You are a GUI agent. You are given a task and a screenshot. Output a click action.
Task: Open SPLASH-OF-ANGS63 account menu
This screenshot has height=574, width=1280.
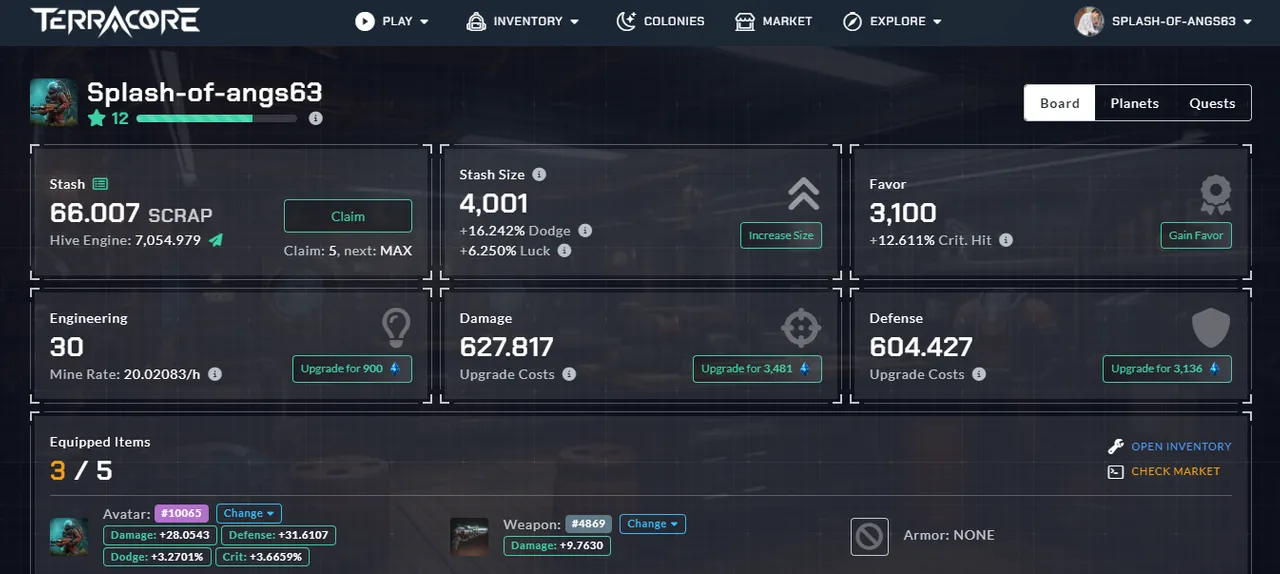(1163, 21)
